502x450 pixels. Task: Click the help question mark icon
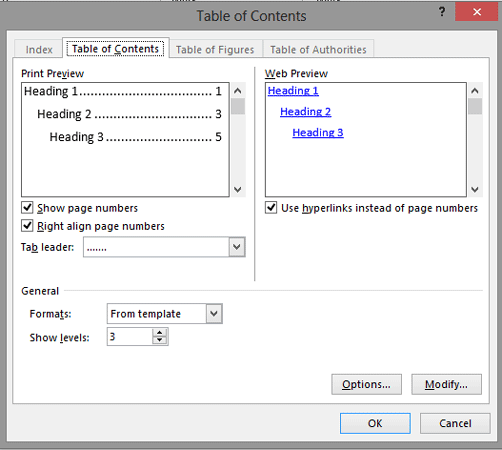[442, 12]
